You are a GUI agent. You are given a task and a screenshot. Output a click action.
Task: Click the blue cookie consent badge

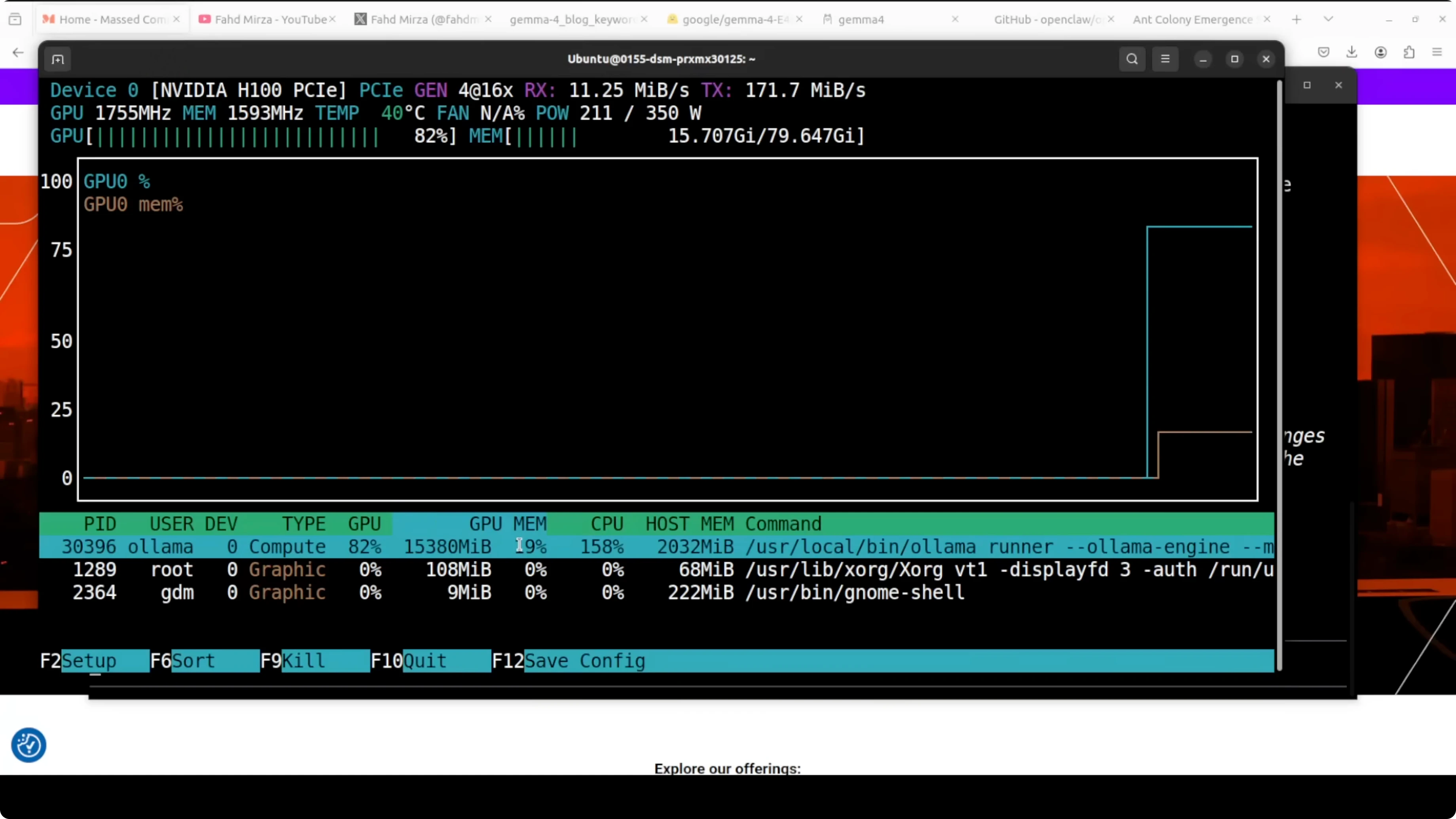pyautogui.click(x=28, y=745)
